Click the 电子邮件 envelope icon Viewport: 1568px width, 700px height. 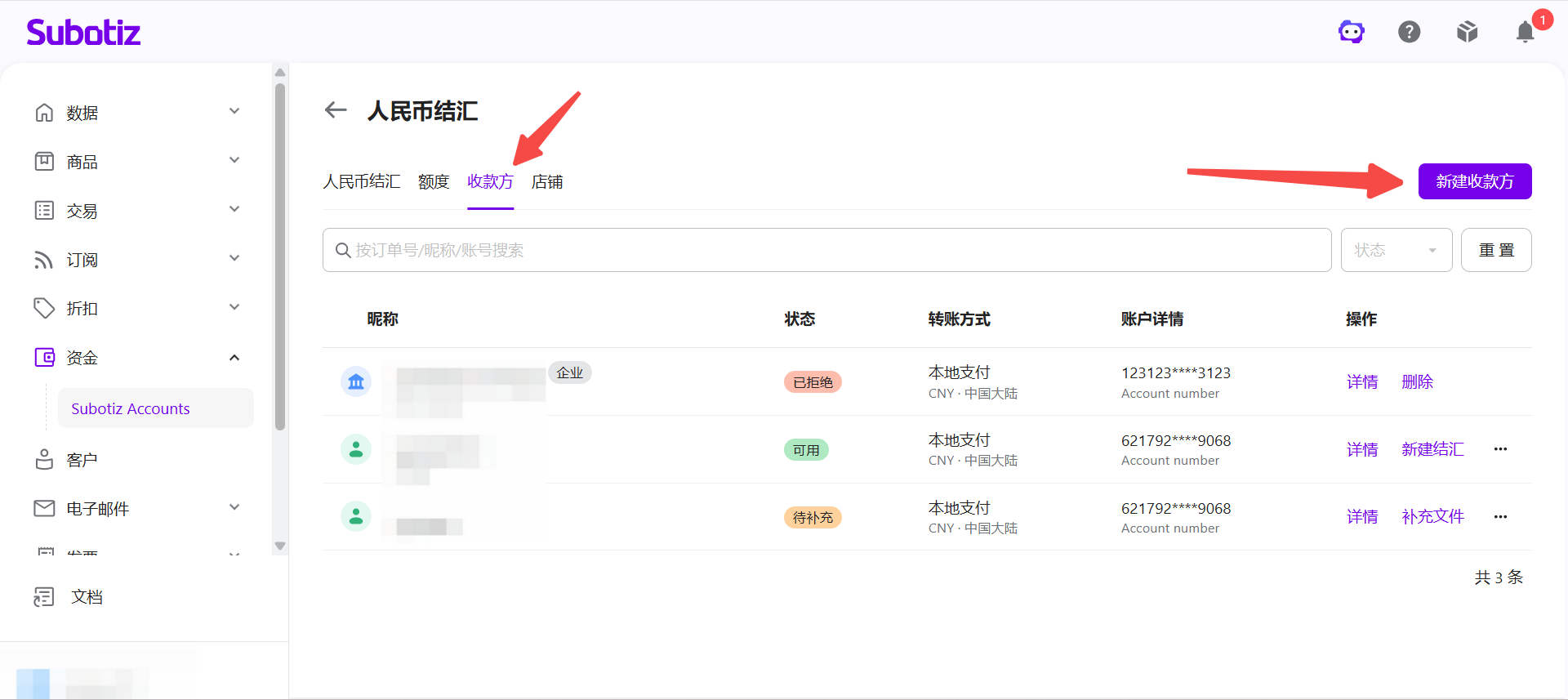tap(44, 508)
